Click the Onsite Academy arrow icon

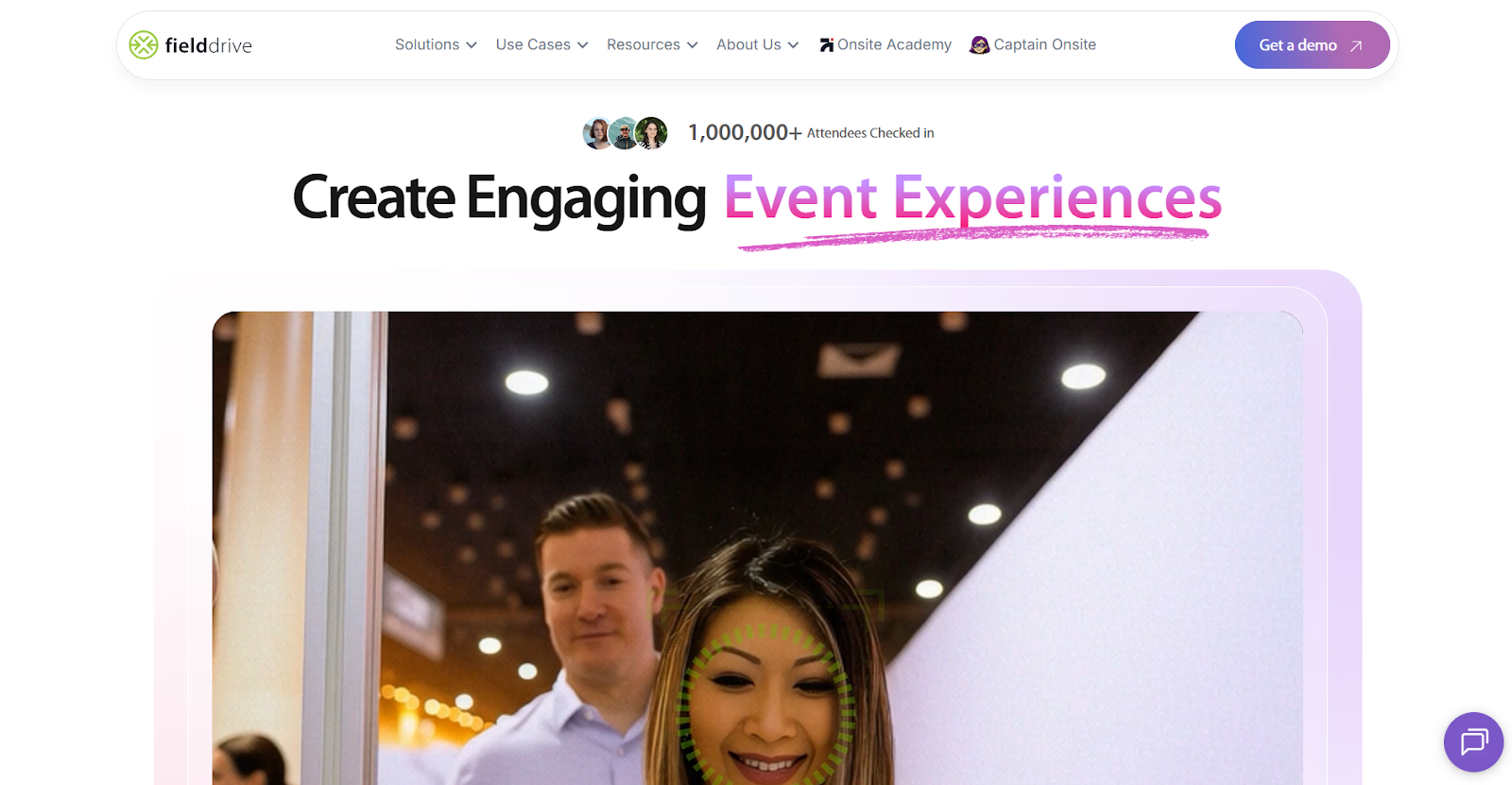tap(827, 44)
